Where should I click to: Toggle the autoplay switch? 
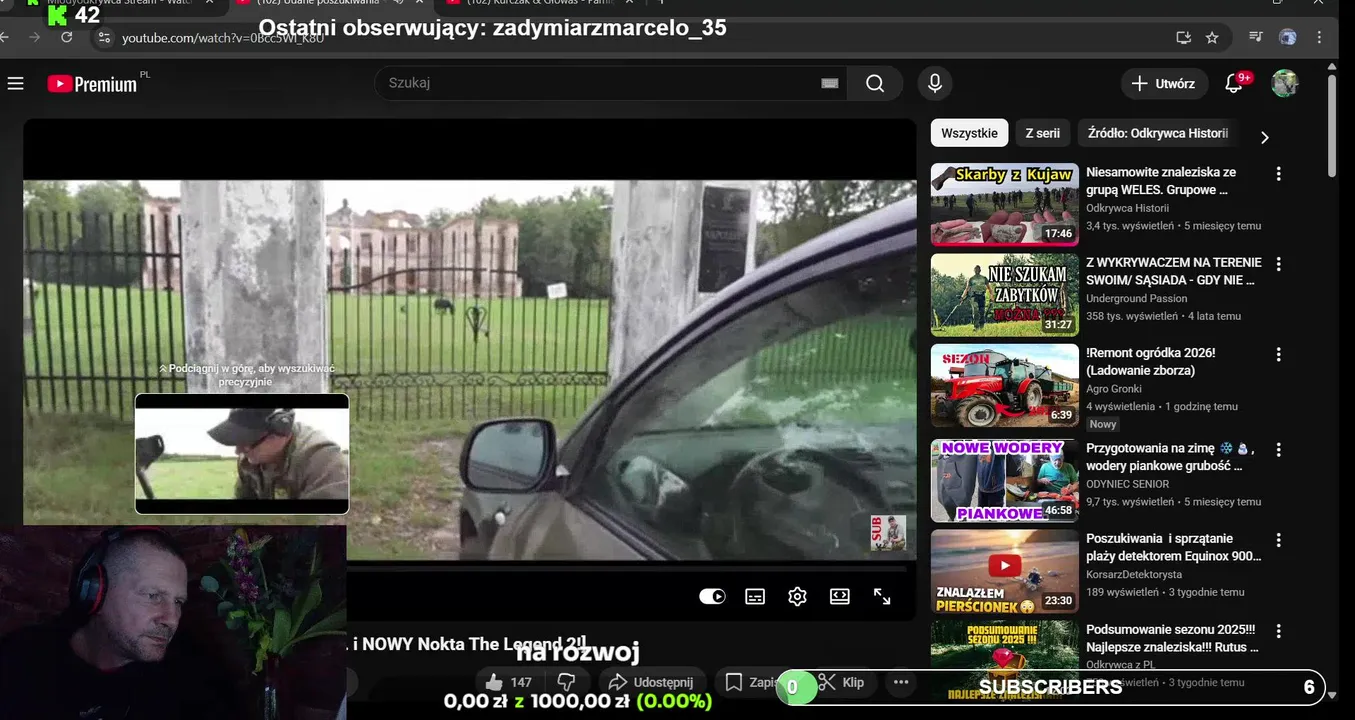click(712, 596)
